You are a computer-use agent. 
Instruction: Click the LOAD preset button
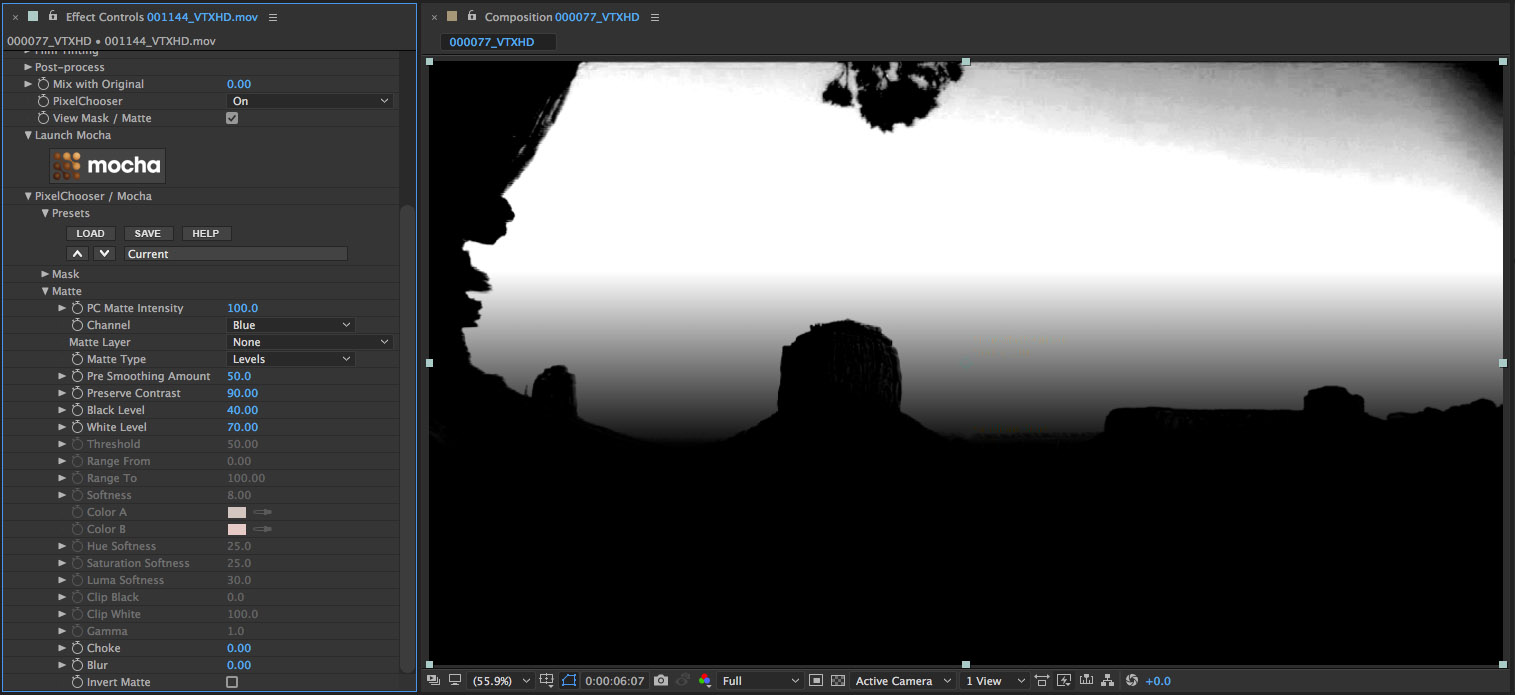click(90, 233)
